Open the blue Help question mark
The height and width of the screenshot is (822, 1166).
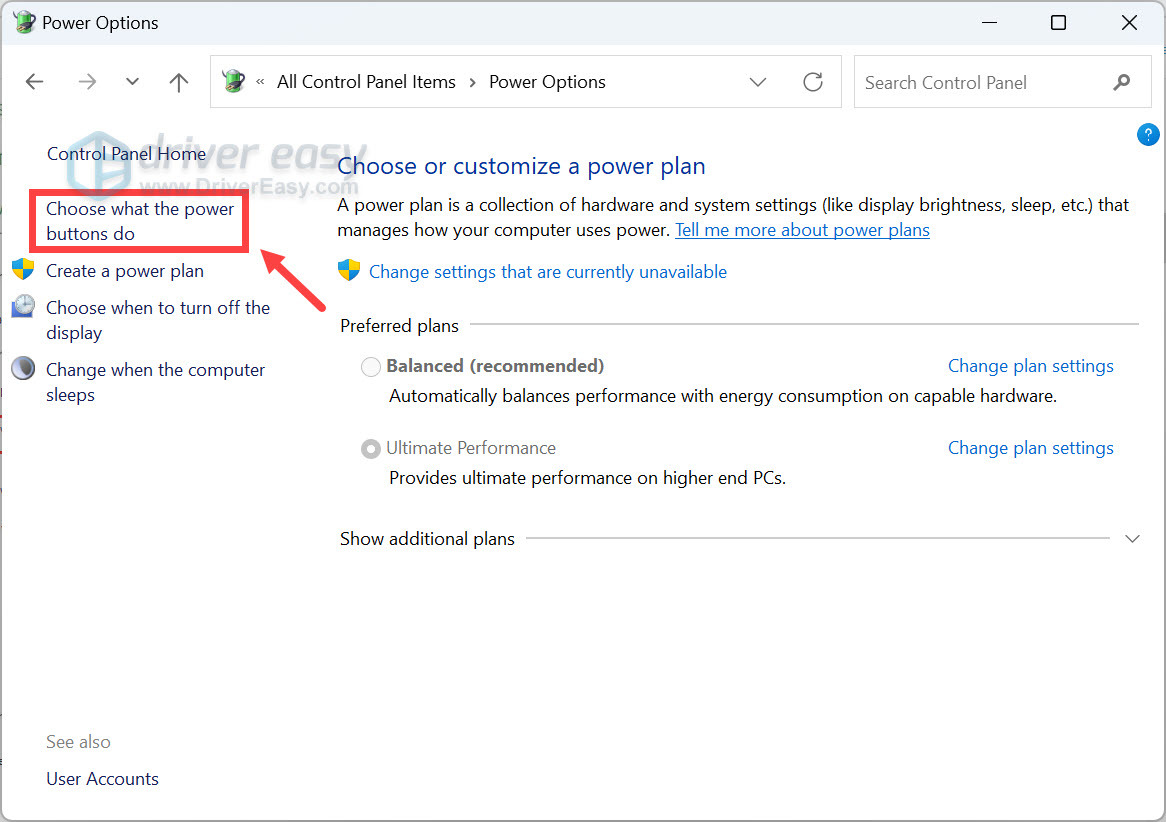click(1148, 134)
